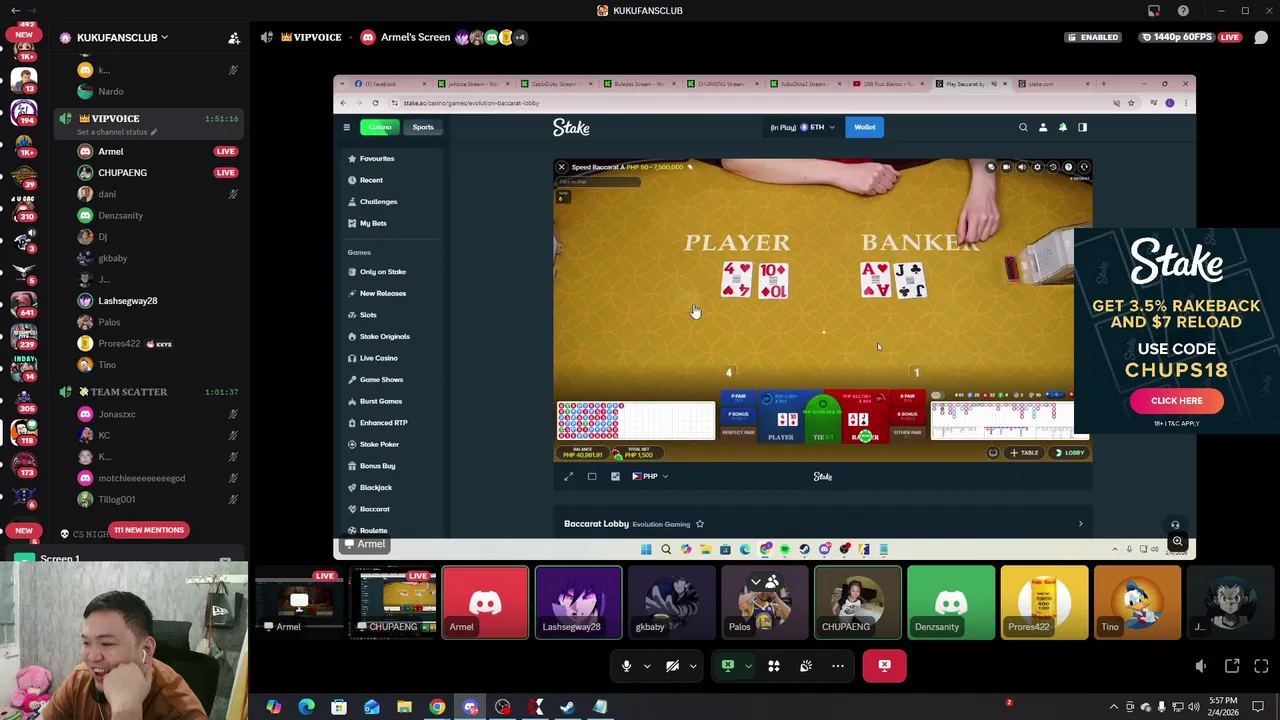Open Discord Activities launcher icon

coord(773,666)
